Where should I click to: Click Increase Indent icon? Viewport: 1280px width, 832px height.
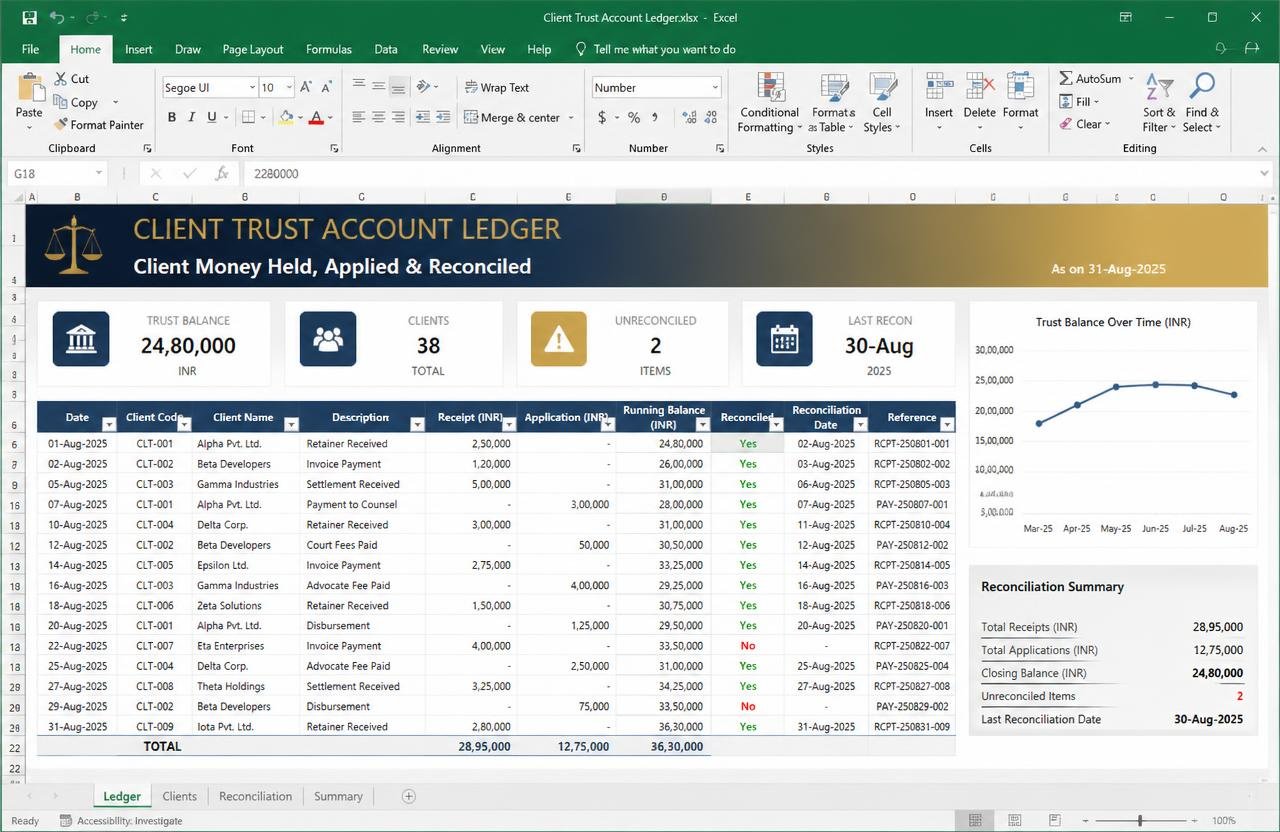pyautogui.click(x=444, y=117)
